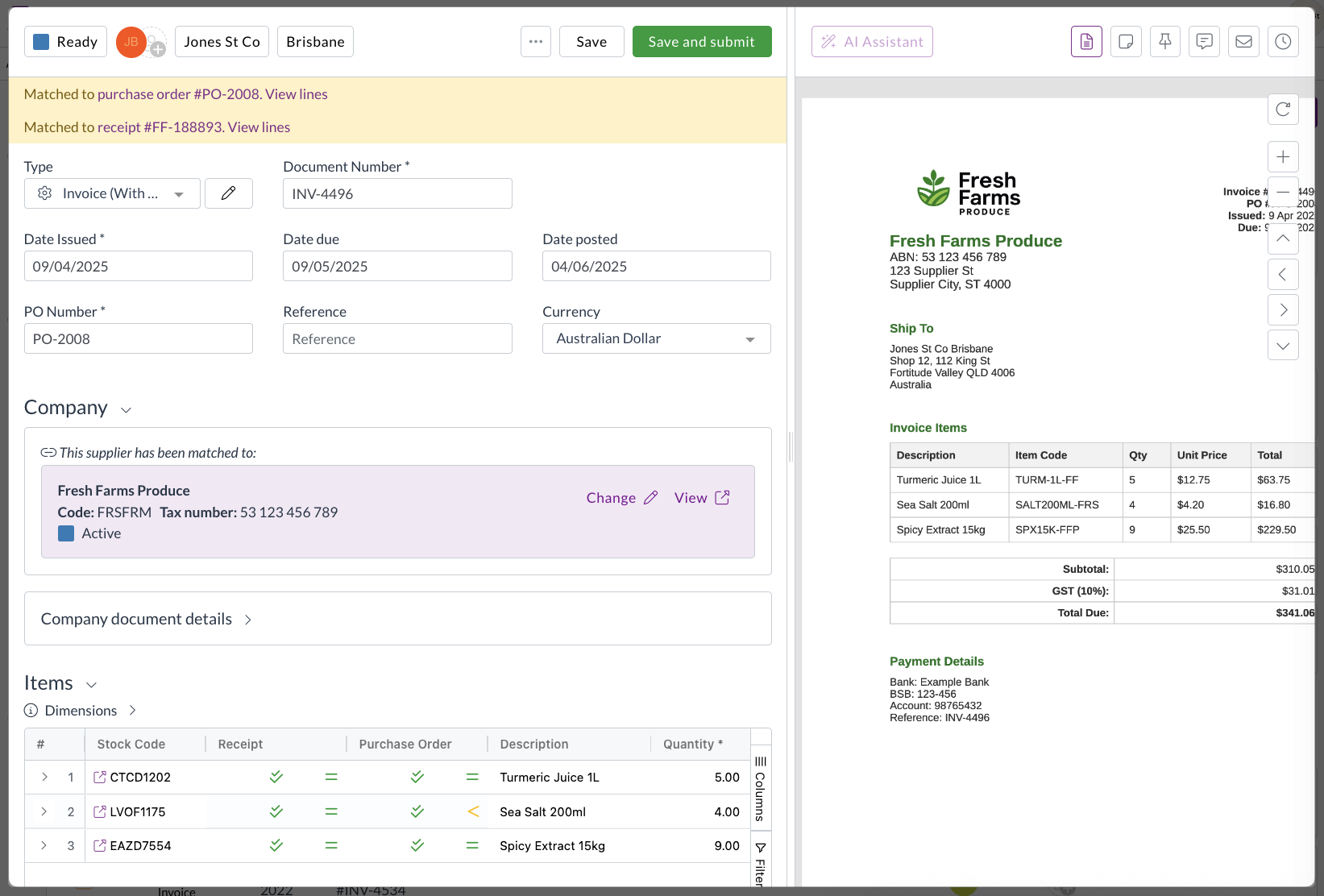Click quantity 4.00 for Sea Salt
The height and width of the screenshot is (896, 1324).
coord(727,812)
